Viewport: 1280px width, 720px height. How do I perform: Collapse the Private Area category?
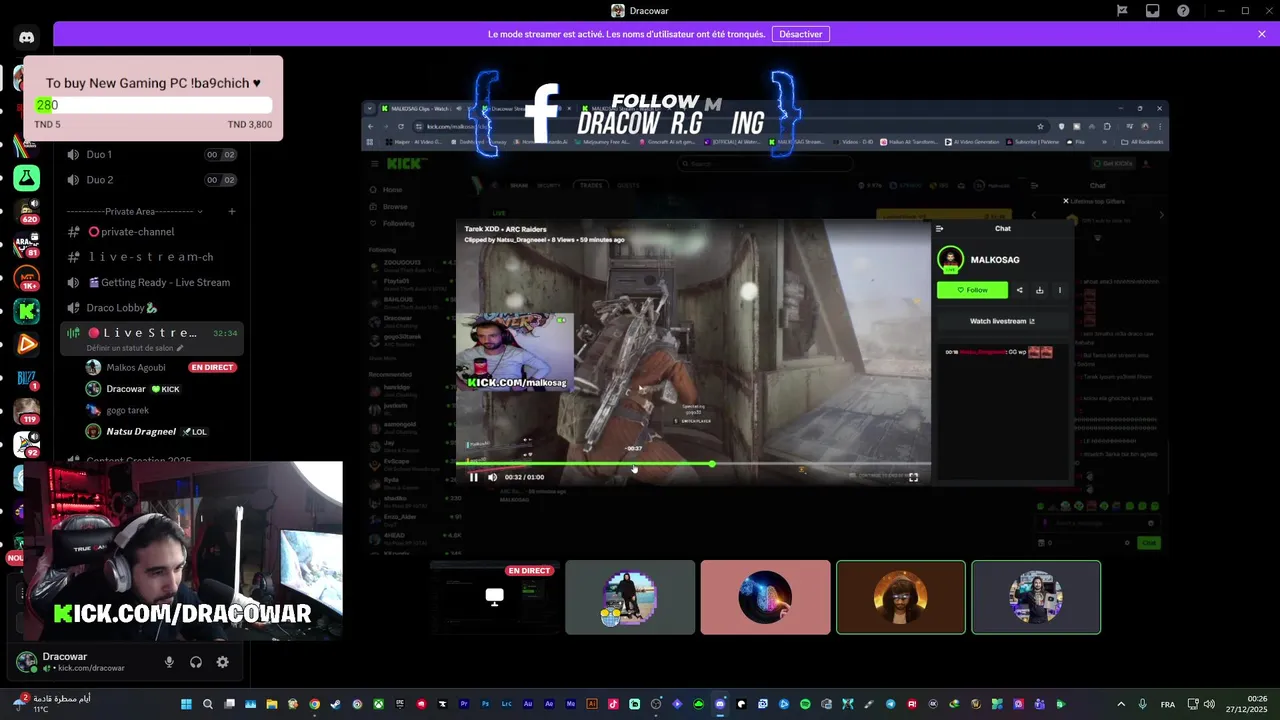coord(135,211)
